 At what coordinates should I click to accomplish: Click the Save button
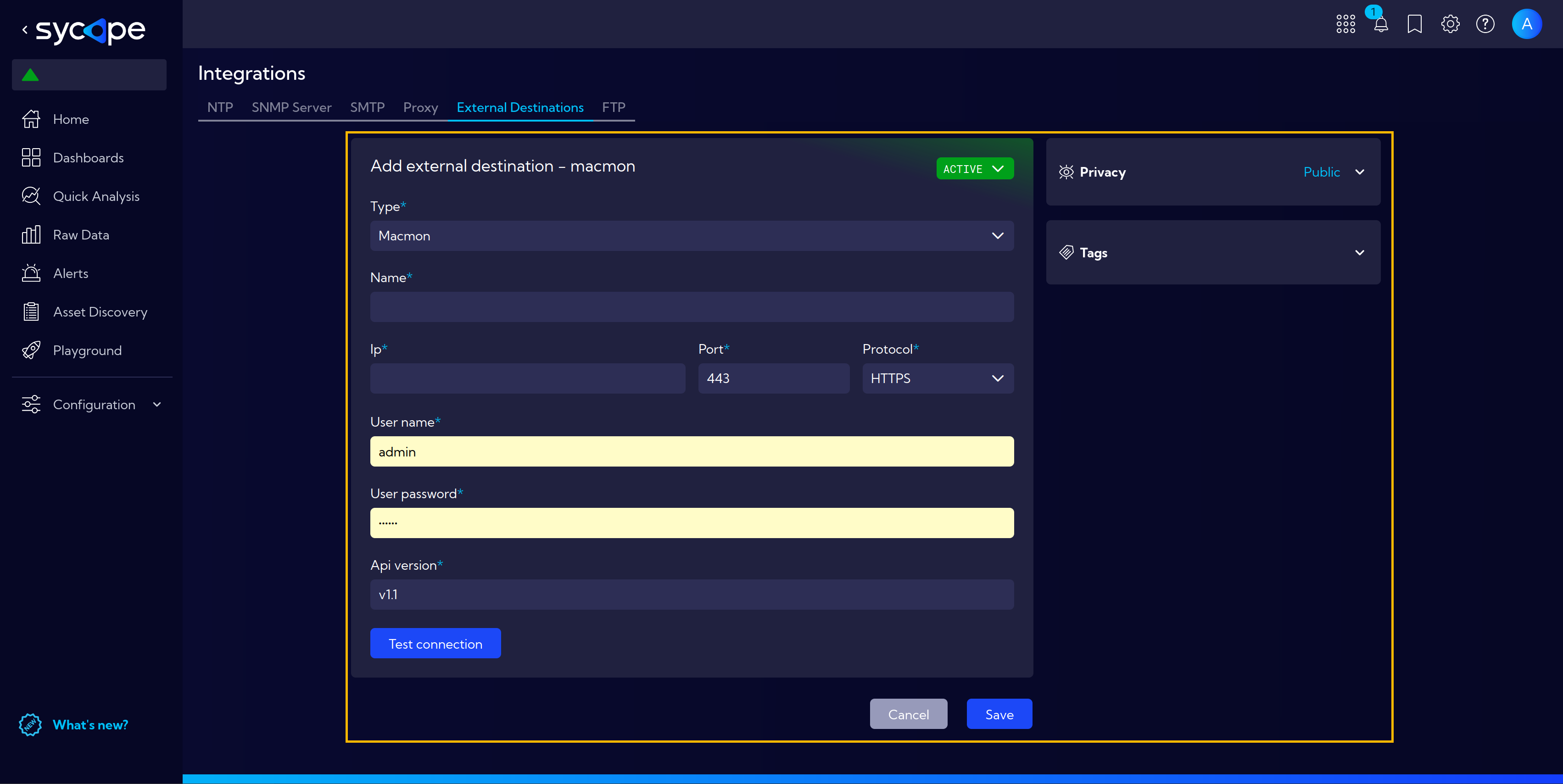(x=999, y=714)
